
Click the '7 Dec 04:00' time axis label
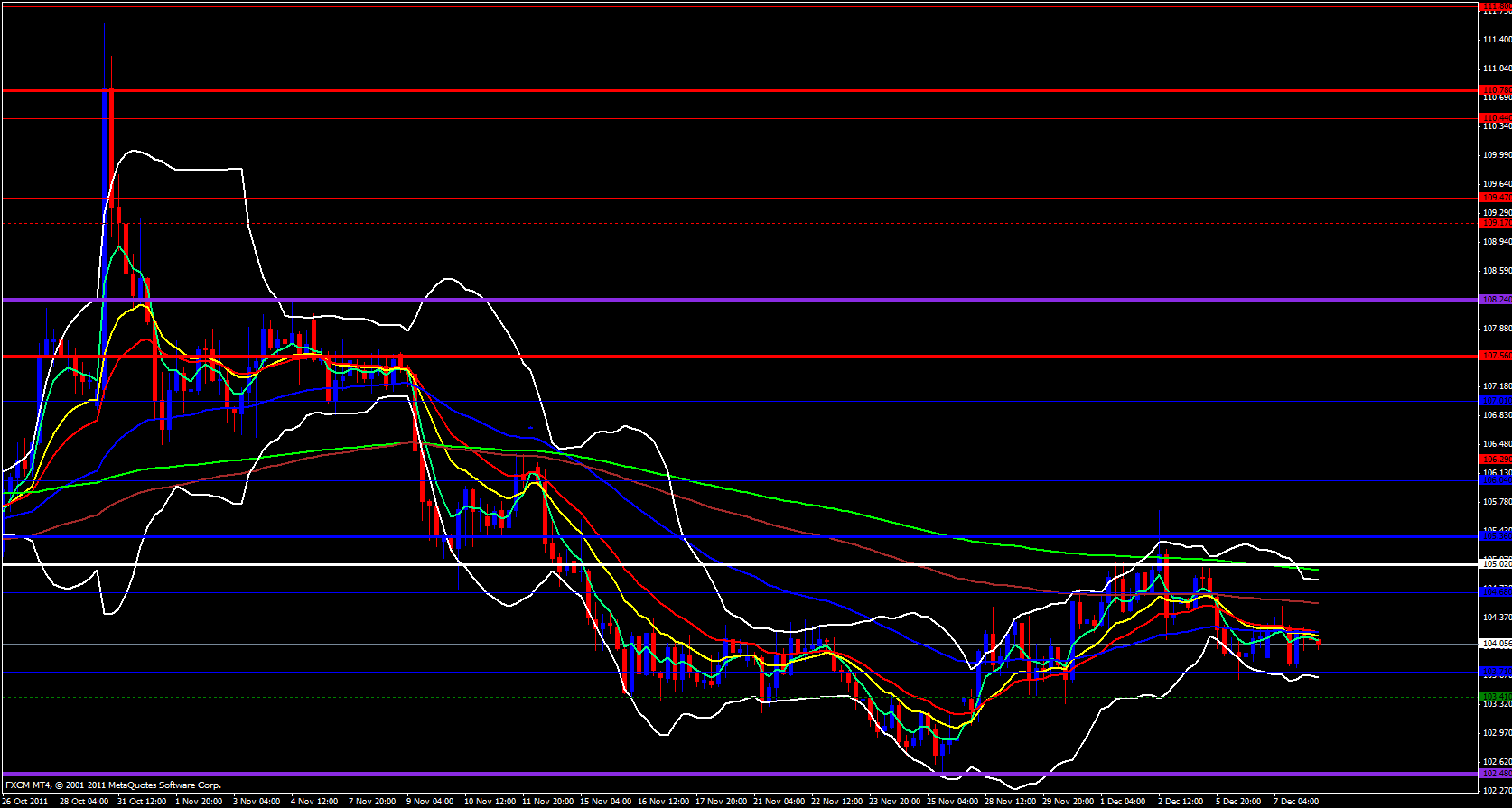tap(1296, 801)
